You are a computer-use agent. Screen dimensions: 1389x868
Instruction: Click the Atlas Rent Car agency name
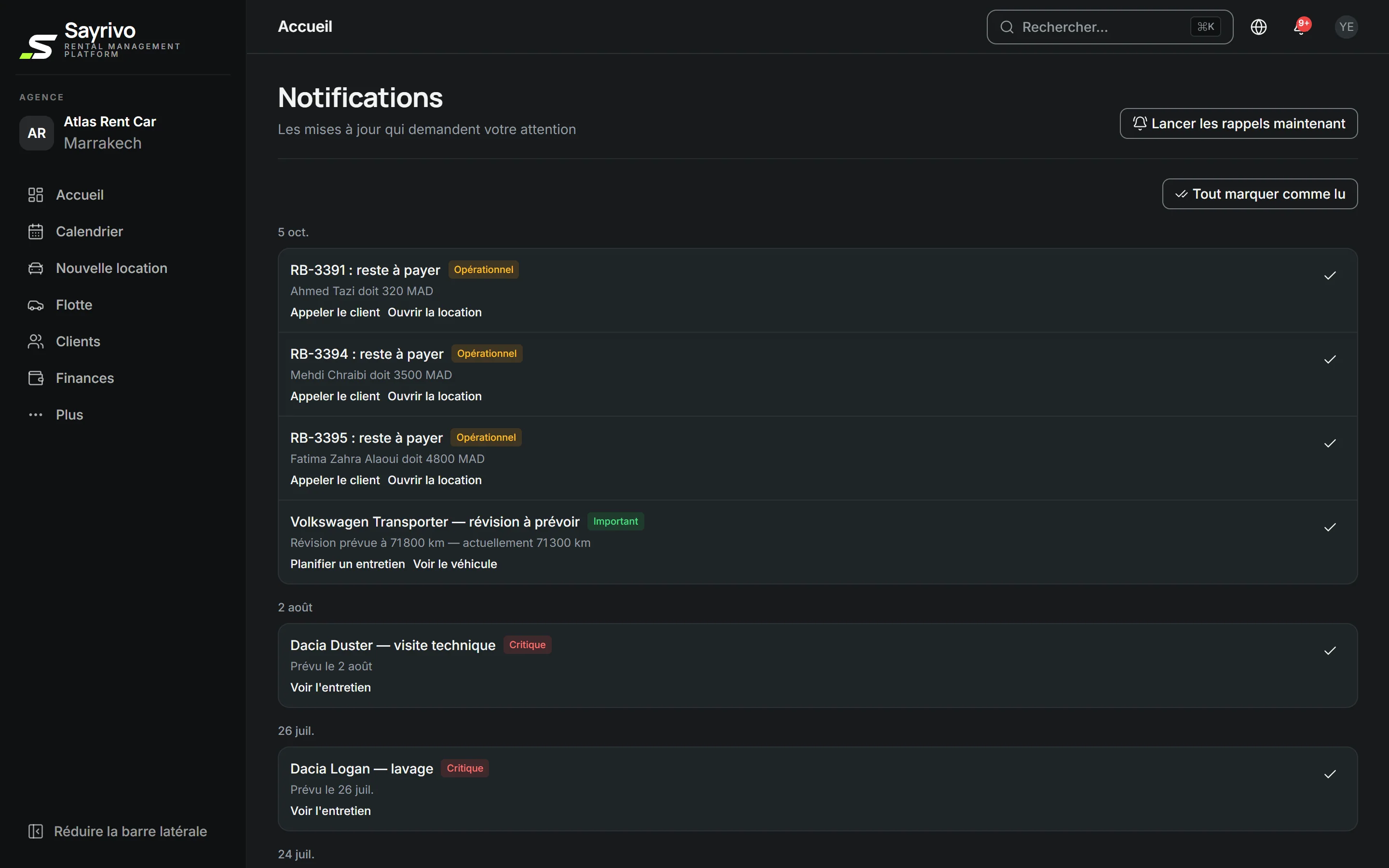(x=109, y=122)
